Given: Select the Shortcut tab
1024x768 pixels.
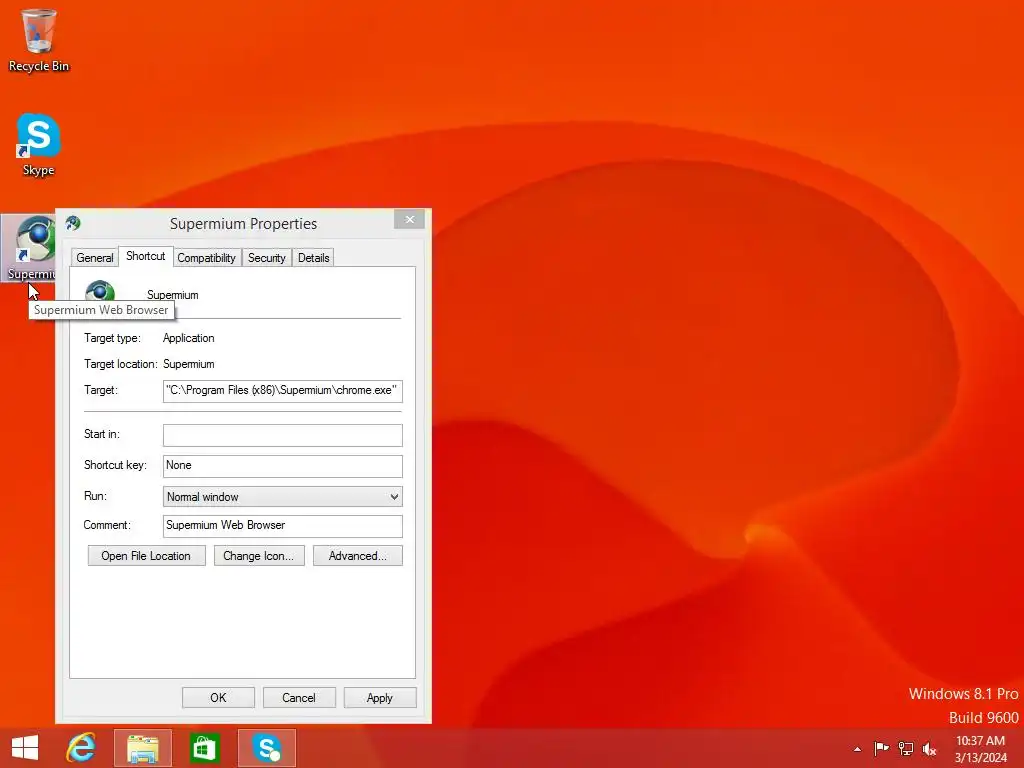Looking at the screenshot, I should coord(146,257).
